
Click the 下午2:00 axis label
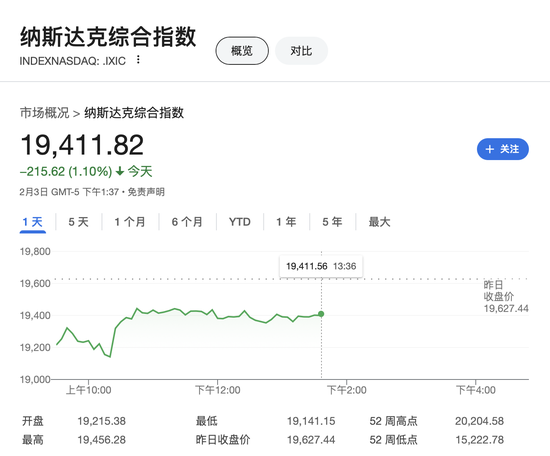coord(347,390)
